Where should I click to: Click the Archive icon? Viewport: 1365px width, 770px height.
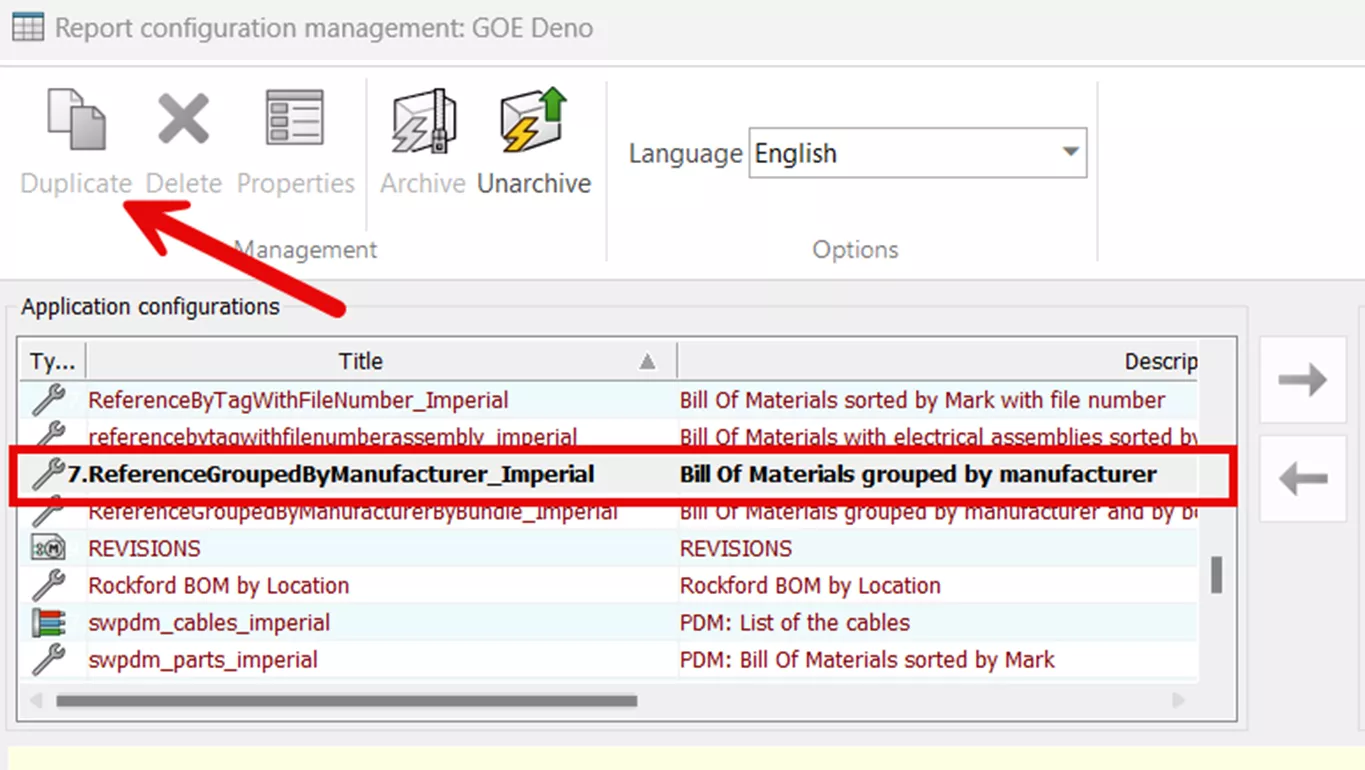pyautogui.click(x=423, y=122)
